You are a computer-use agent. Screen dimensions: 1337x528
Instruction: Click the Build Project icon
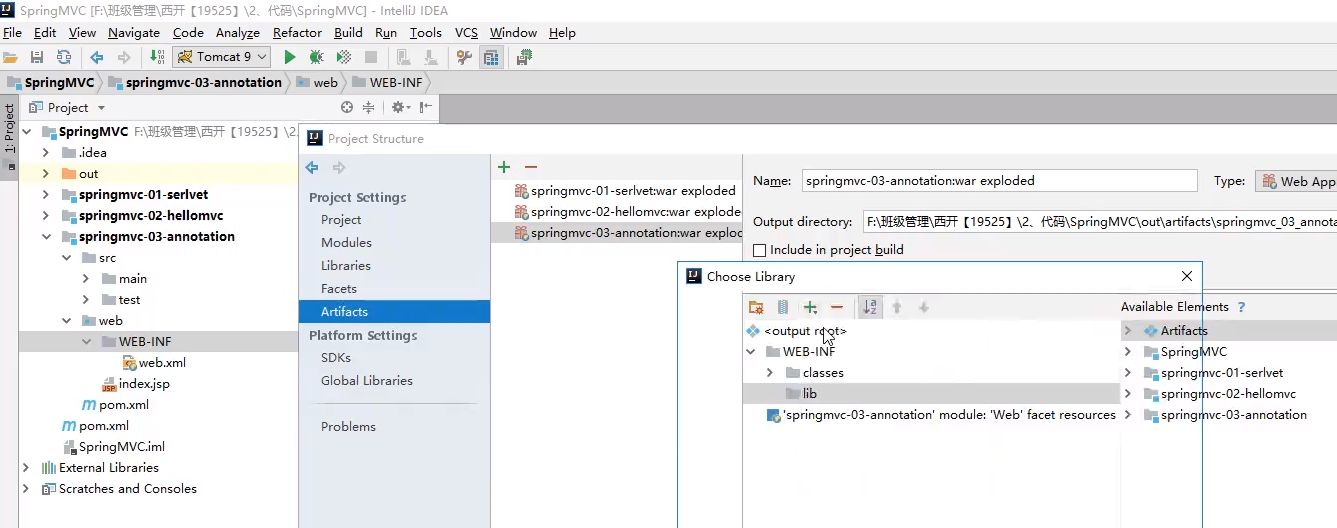point(155,58)
